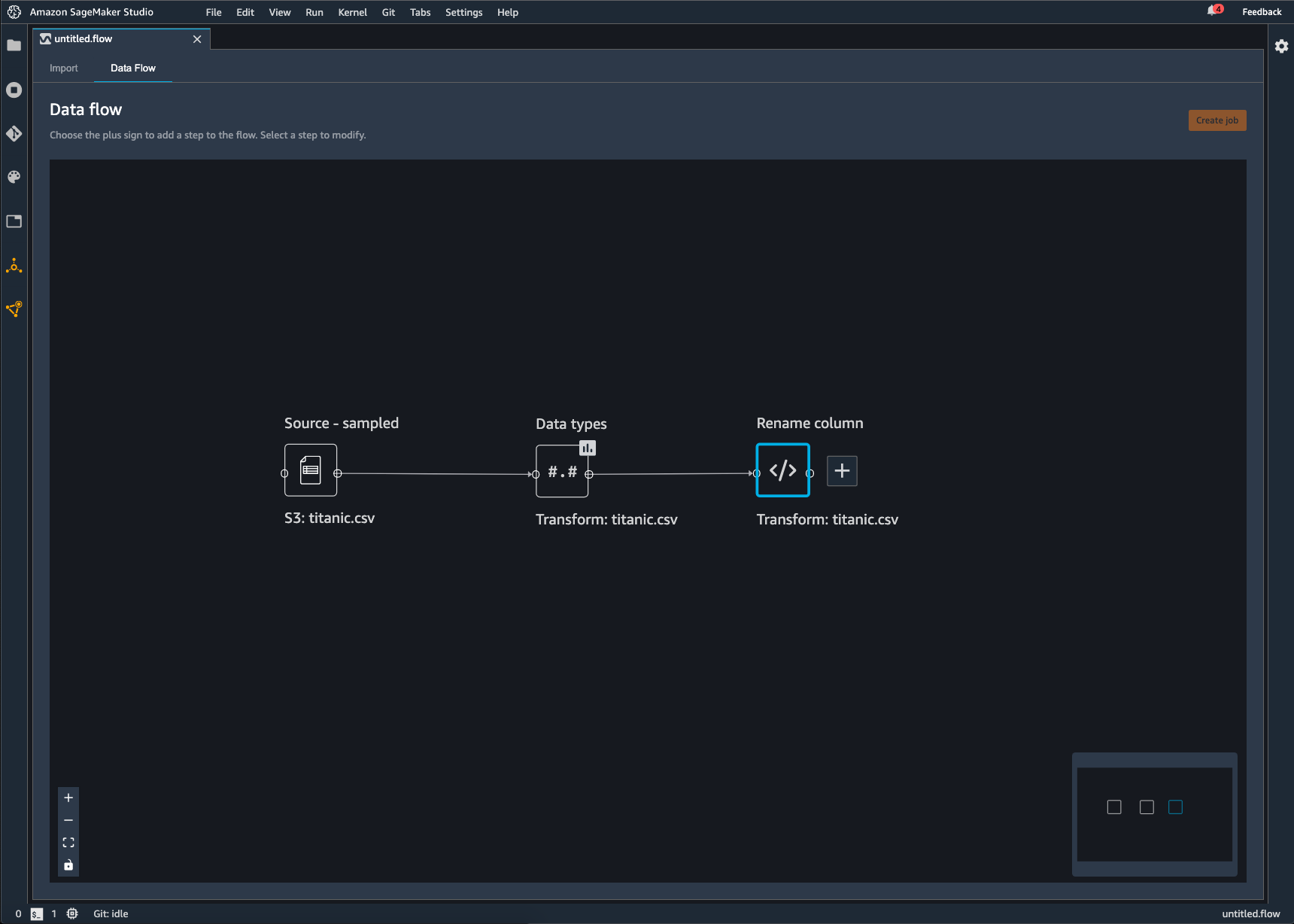Image resolution: width=1294 pixels, height=924 pixels.
Task: Show the open tabs panel
Action: [14, 221]
